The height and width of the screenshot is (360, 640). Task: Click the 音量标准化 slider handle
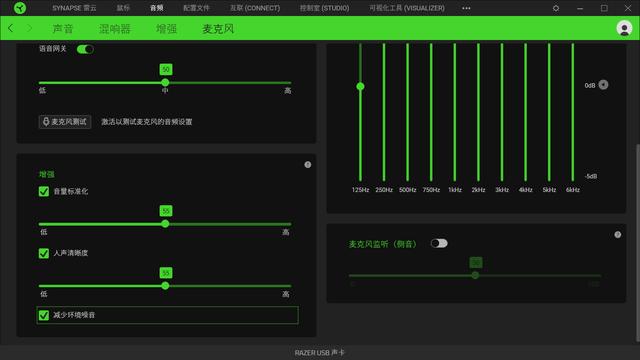[165, 224]
